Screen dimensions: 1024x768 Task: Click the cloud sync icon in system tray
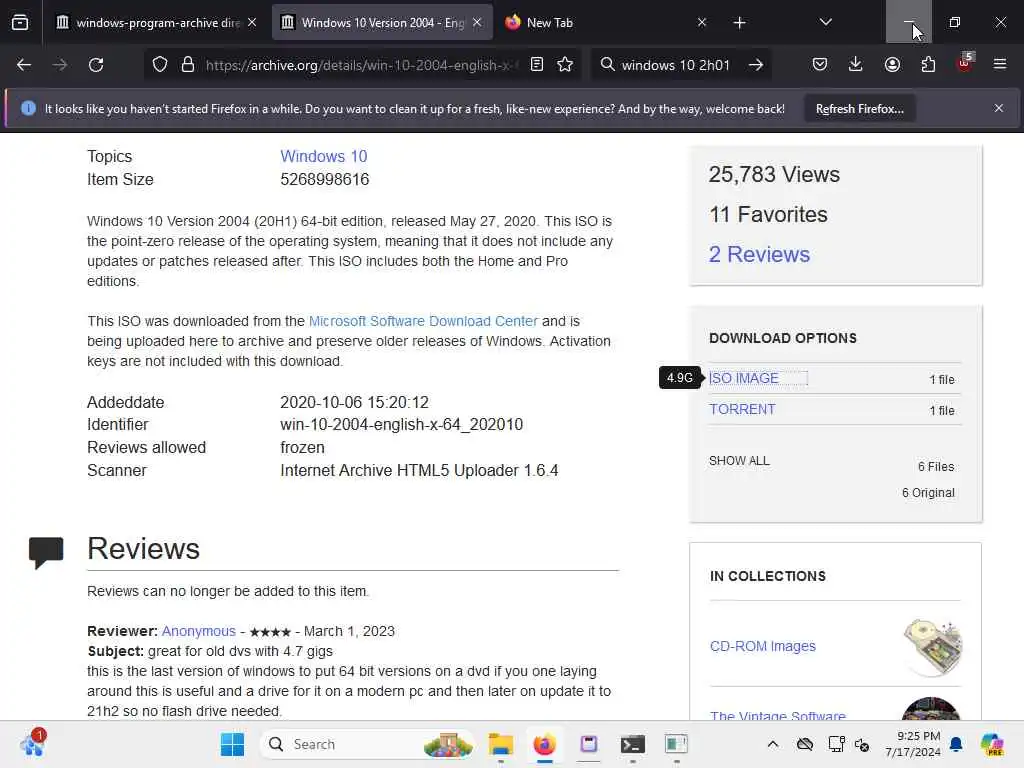(x=805, y=744)
